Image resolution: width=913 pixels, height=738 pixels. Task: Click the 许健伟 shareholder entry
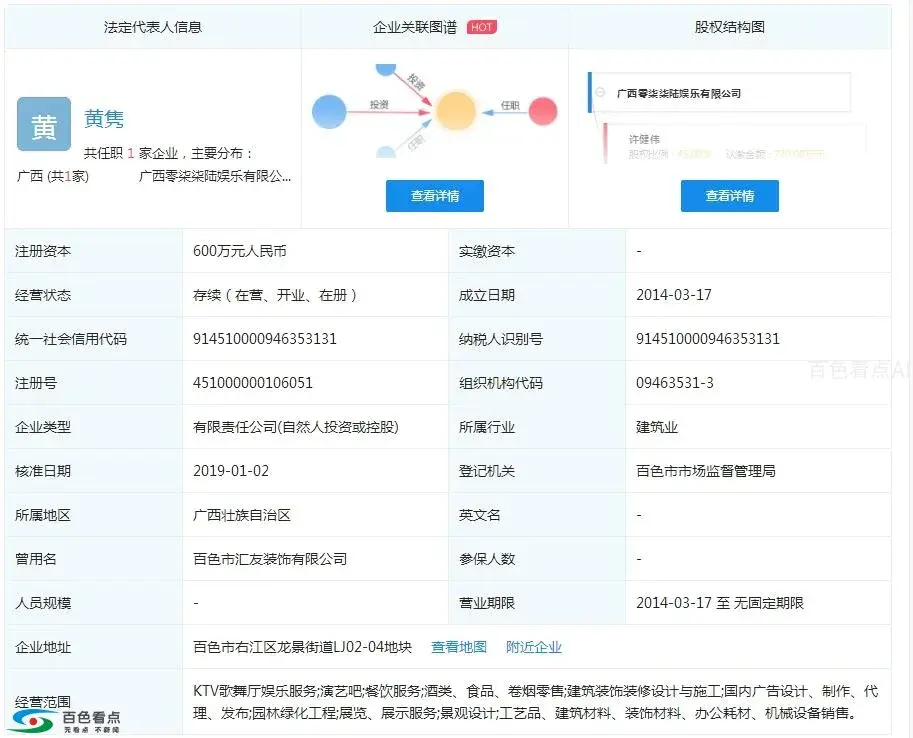644,139
